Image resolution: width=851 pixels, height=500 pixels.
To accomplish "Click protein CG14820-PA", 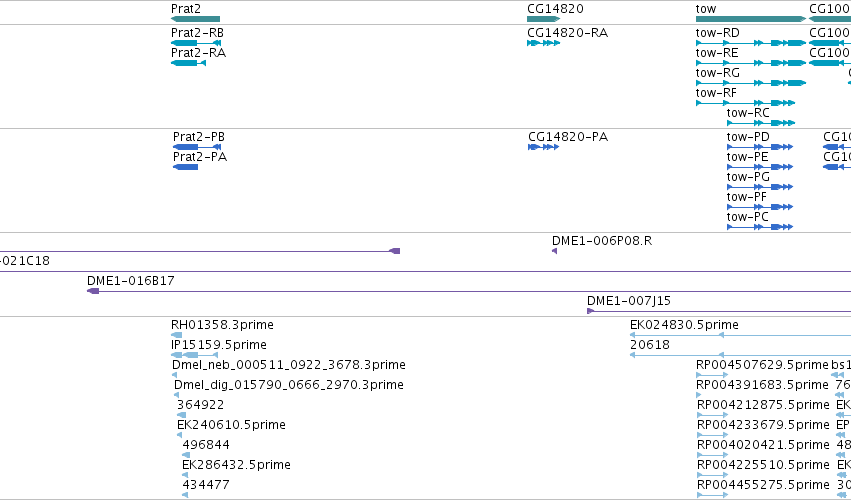I will coord(543,147).
